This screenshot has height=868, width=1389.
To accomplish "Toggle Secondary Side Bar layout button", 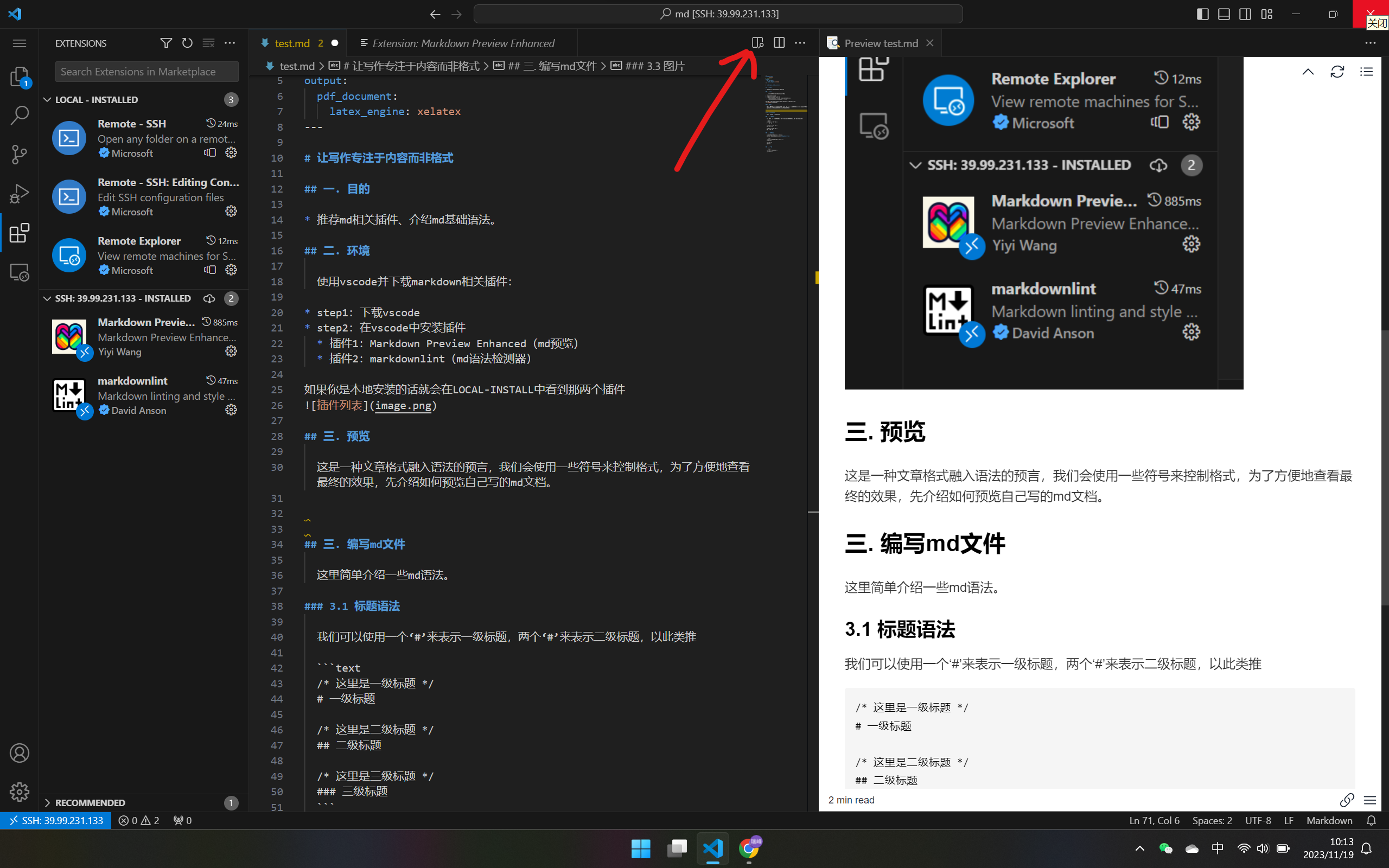I will coord(1245,14).
